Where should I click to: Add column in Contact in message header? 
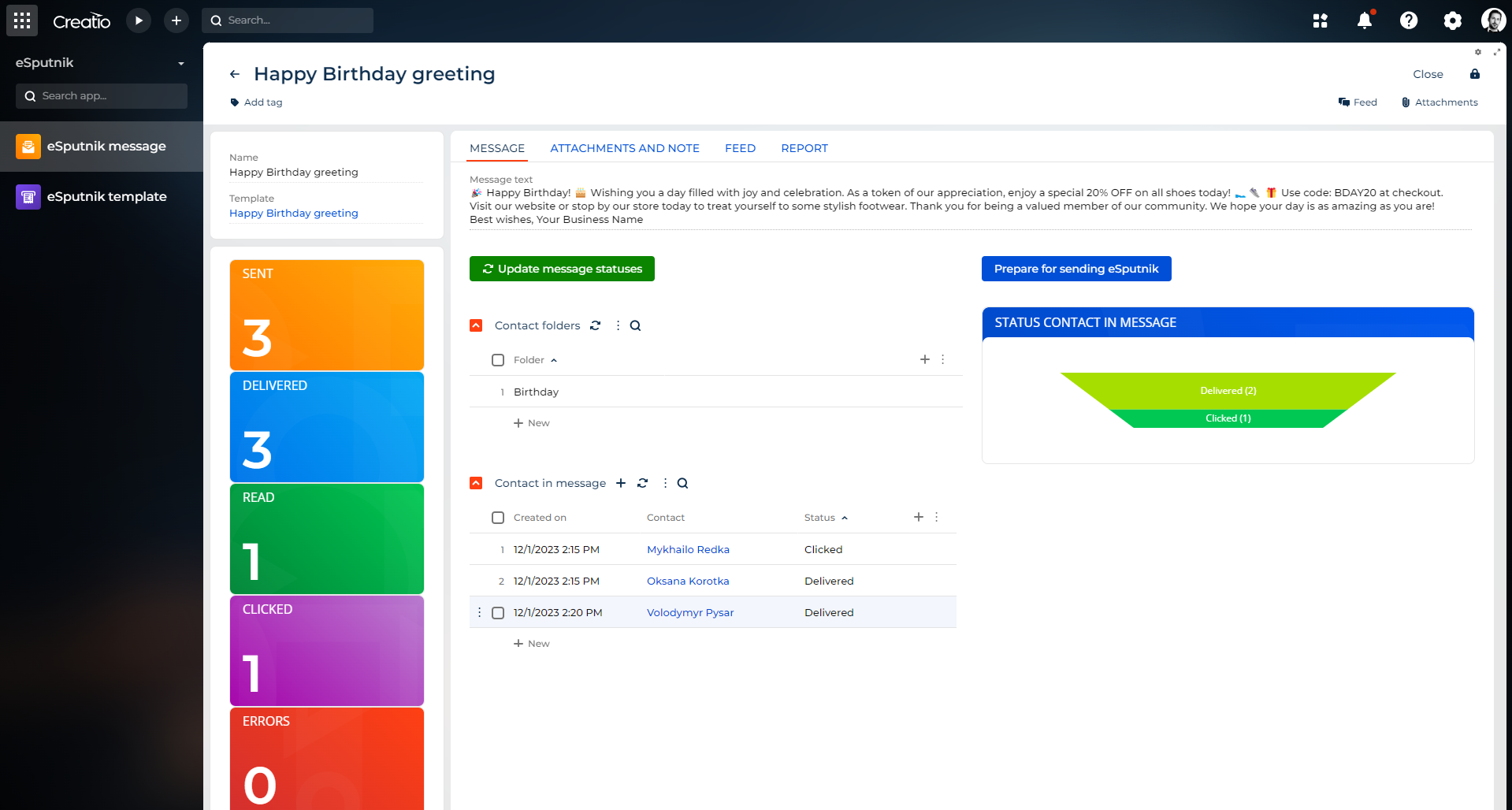pyautogui.click(x=919, y=517)
